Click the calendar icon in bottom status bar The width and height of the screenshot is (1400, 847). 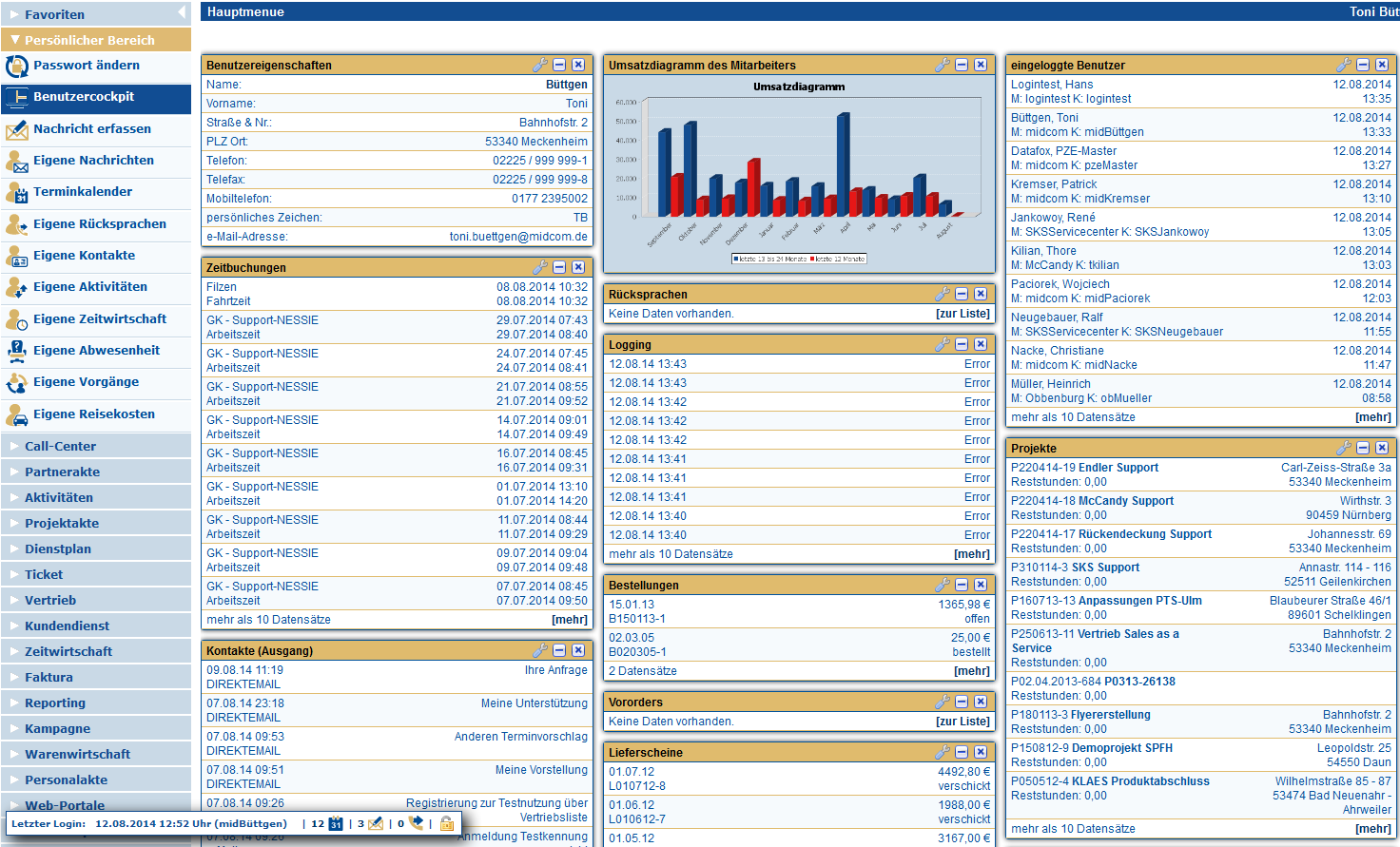coord(336,823)
